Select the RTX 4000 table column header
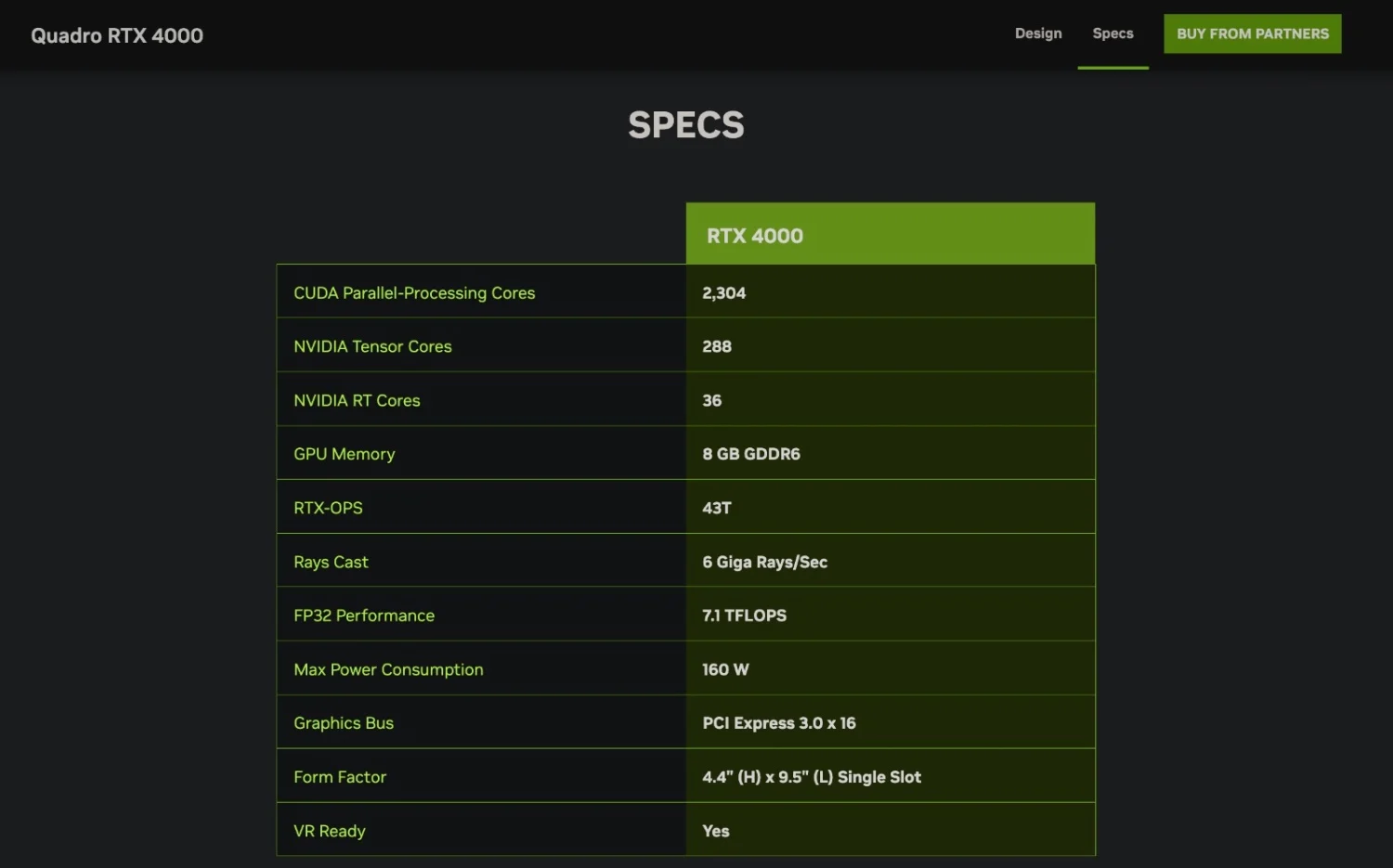The image size is (1393, 868). (x=890, y=234)
